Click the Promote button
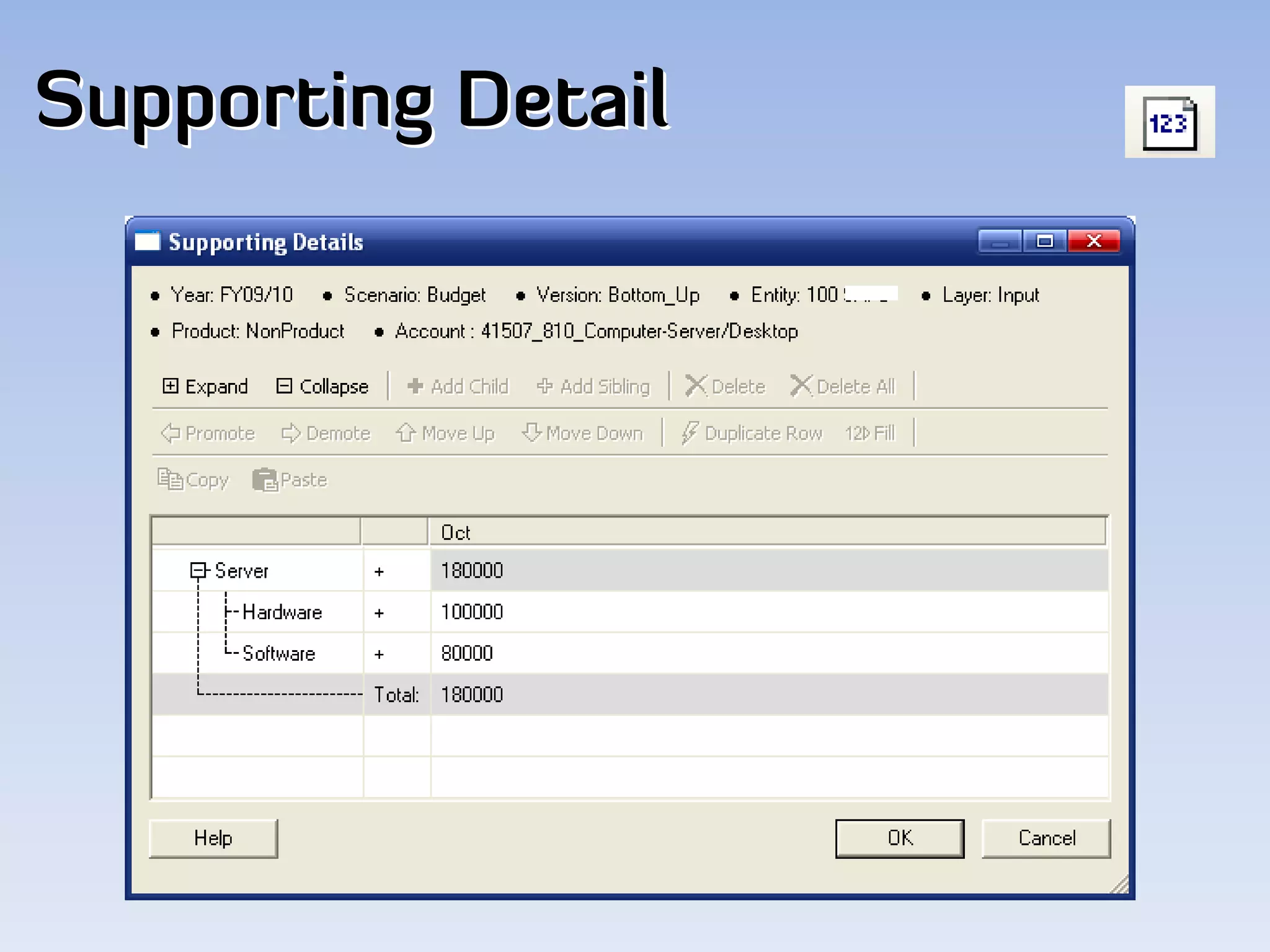The height and width of the screenshot is (952, 1270). coord(208,433)
